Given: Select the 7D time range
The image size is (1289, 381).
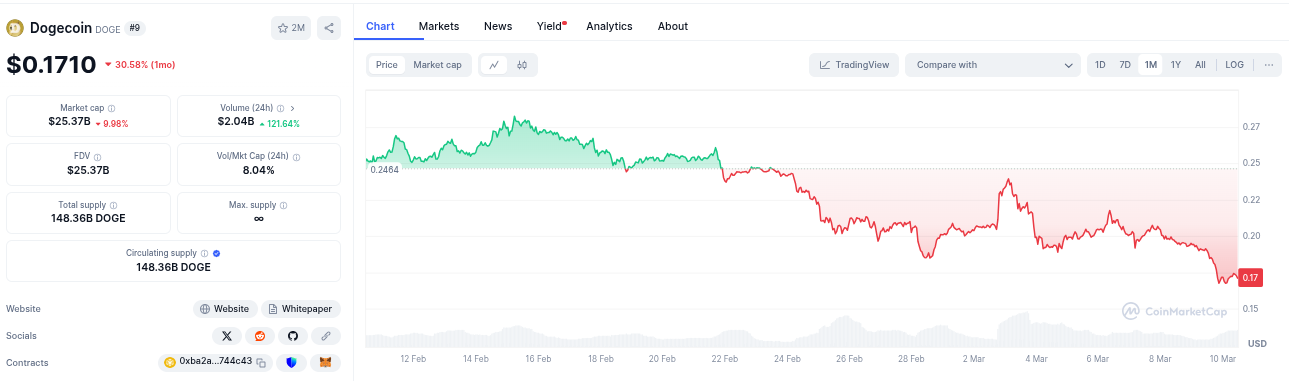Looking at the screenshot, I should coord(1125,65).
